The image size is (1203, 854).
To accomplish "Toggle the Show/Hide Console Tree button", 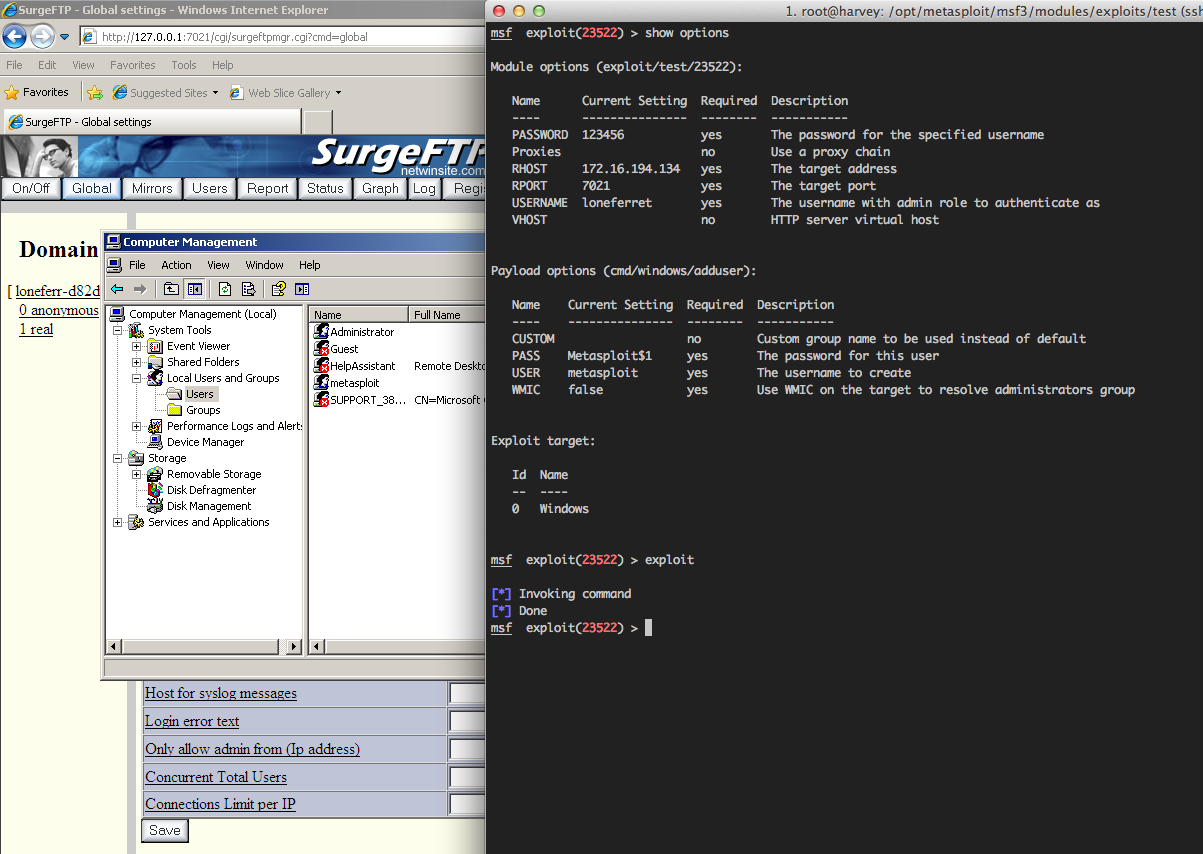I will click(195, 289).
